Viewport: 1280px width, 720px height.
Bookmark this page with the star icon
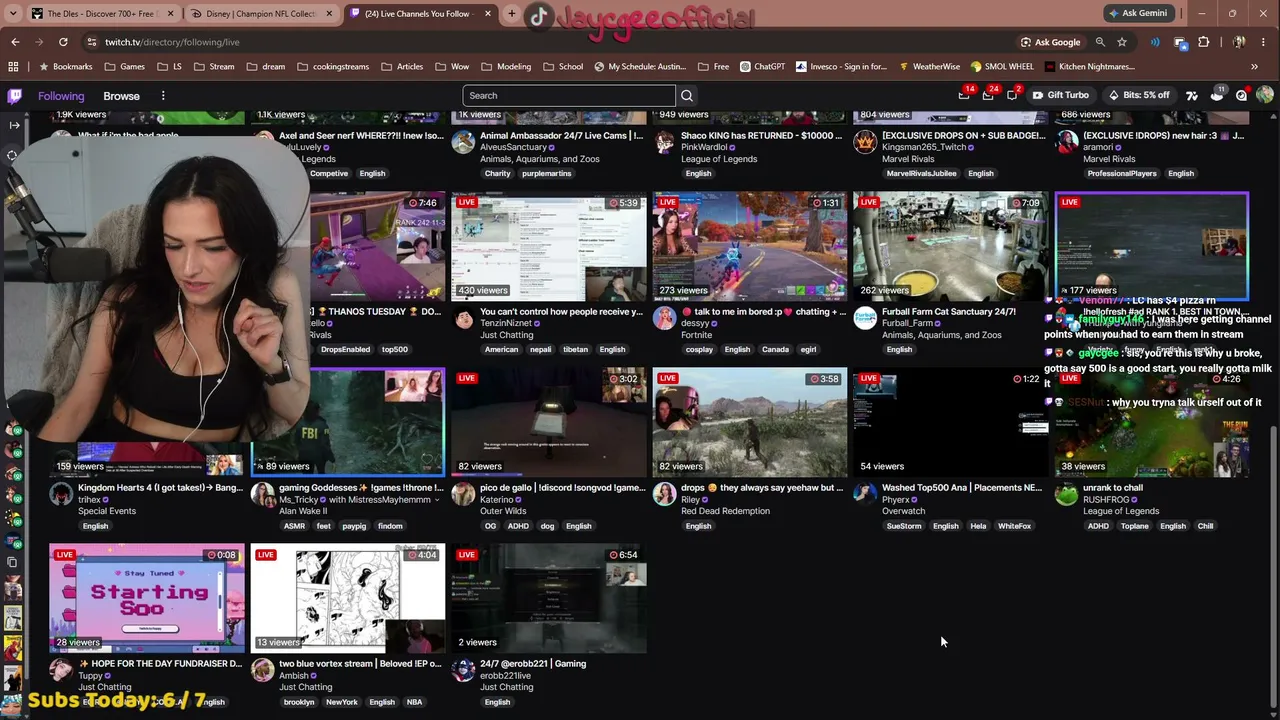click(x=1122, y=42)
